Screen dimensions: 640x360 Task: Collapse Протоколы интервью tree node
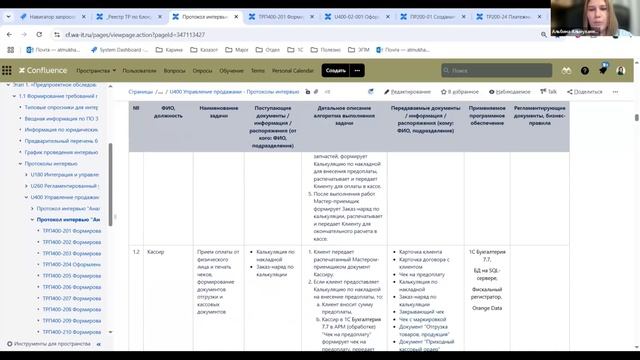[20, 164]
